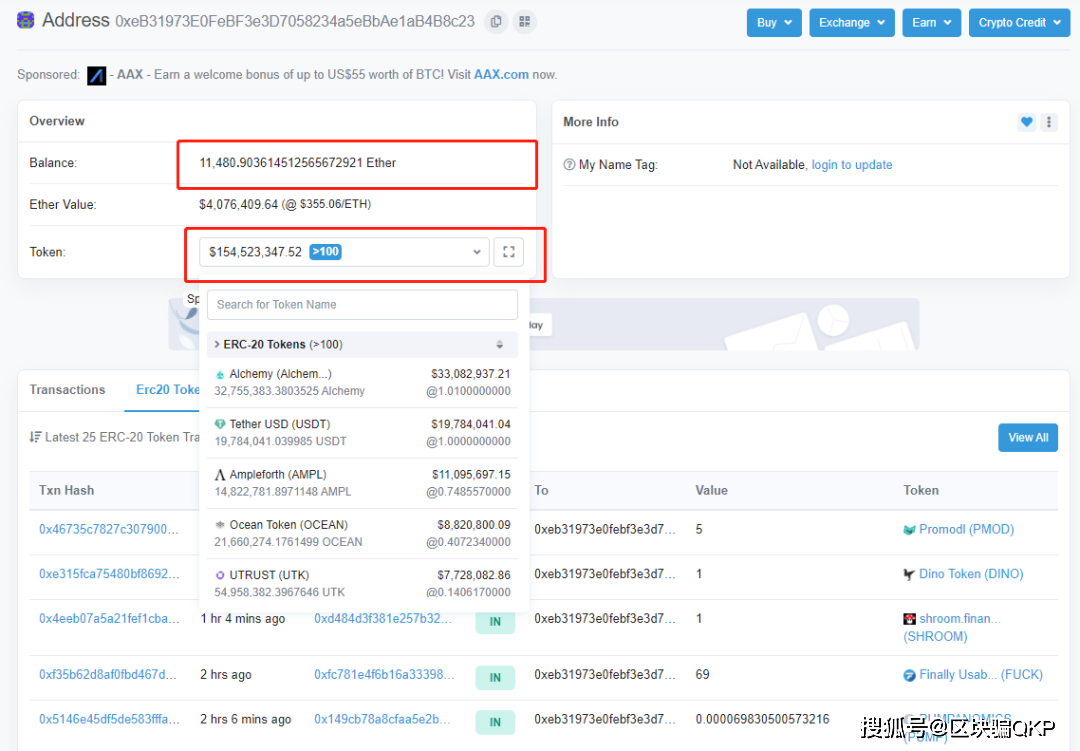Viewport: 1080px width, 751px height.
Task: Click the Ampleforth token icon
Action: coord(220,475)
